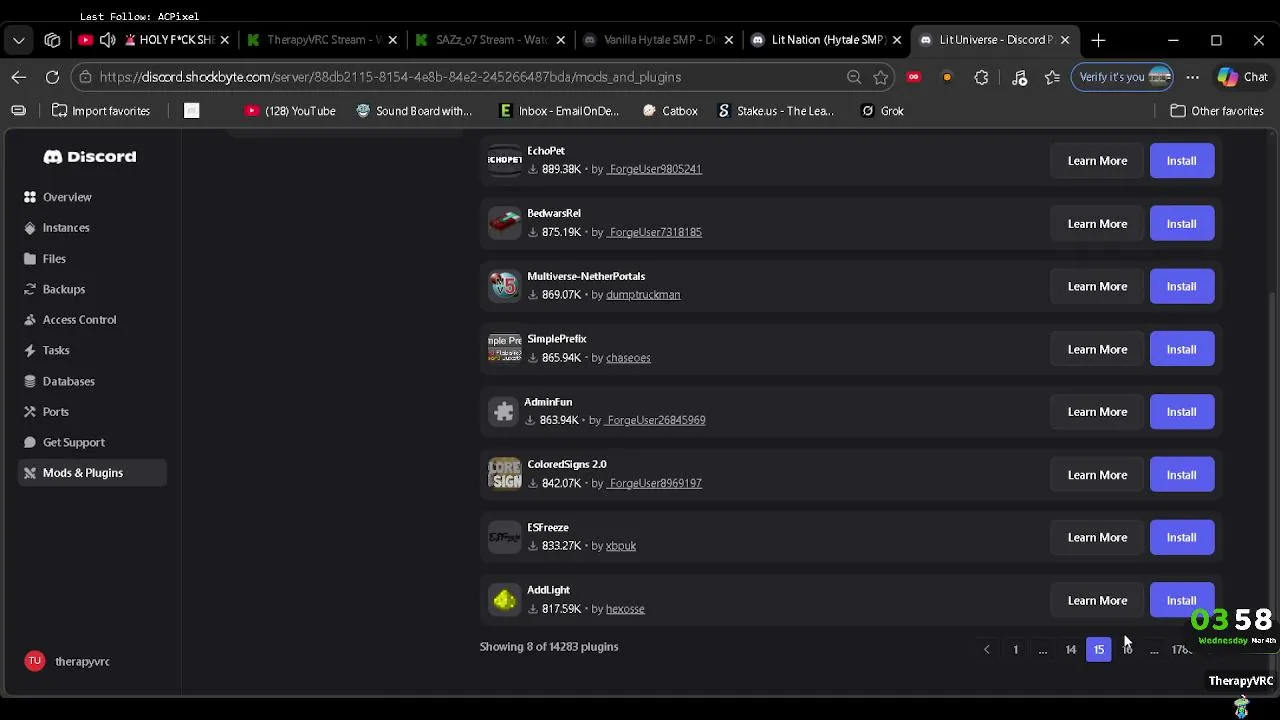Screen dimensions: 1280x720
Task: Learn More about ColoredSigns 2.0
Action: coord(1097,475)
